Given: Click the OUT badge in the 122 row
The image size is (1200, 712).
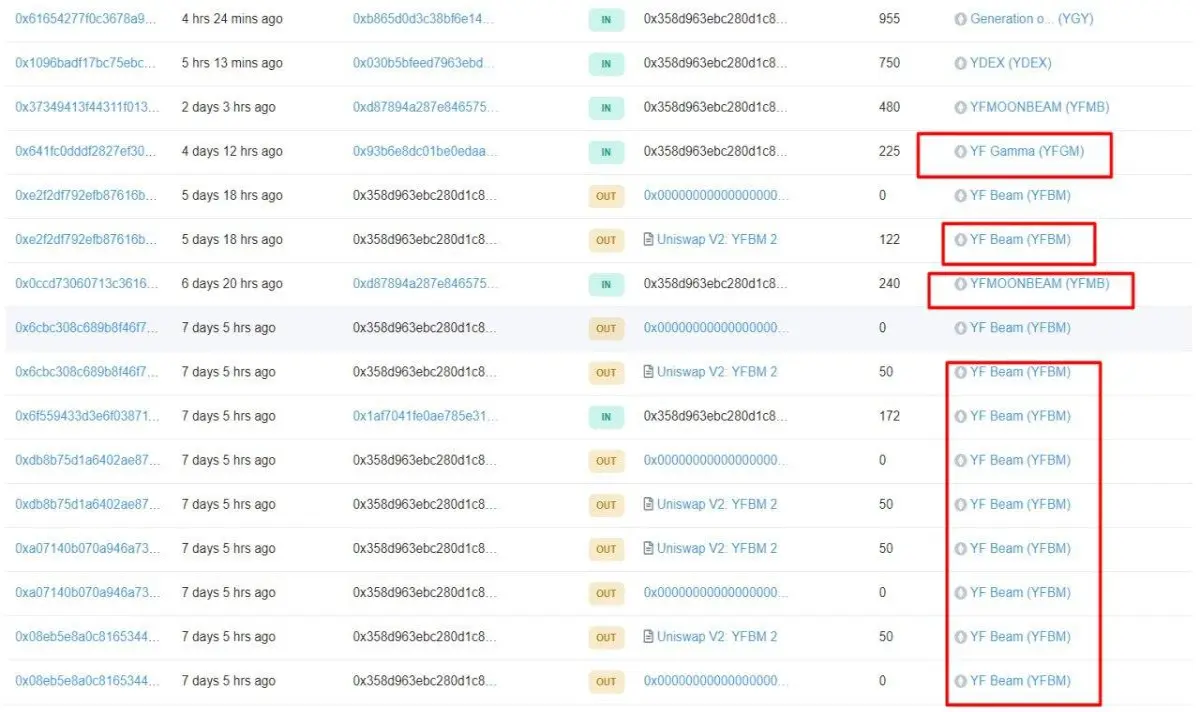Looking at the screenshot, I should (606, 240).
